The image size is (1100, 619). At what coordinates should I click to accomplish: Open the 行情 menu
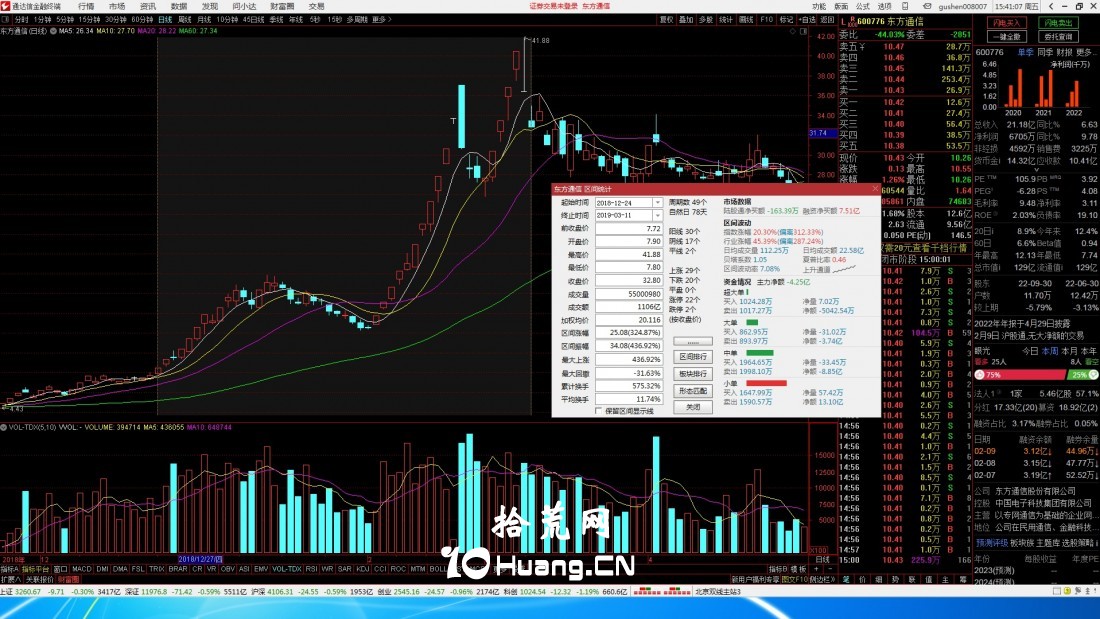[86, 6]
